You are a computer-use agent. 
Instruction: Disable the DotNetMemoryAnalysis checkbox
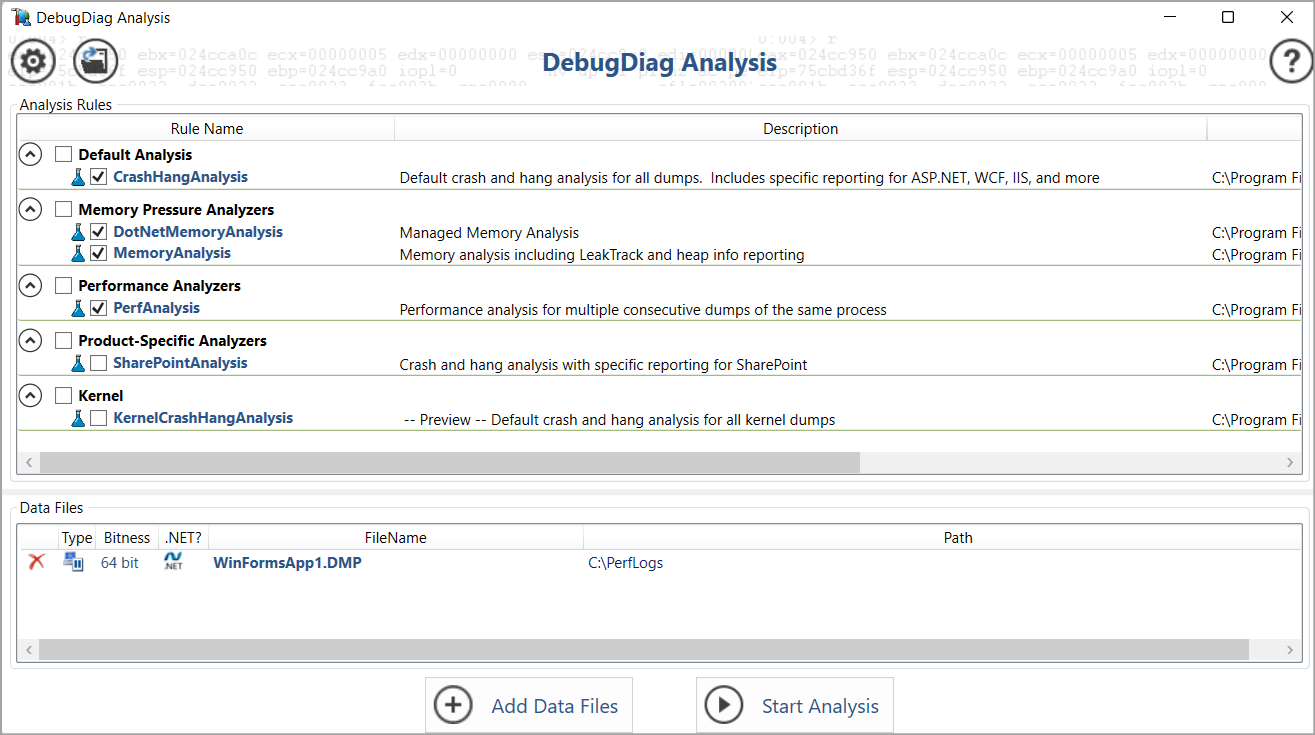98,231
